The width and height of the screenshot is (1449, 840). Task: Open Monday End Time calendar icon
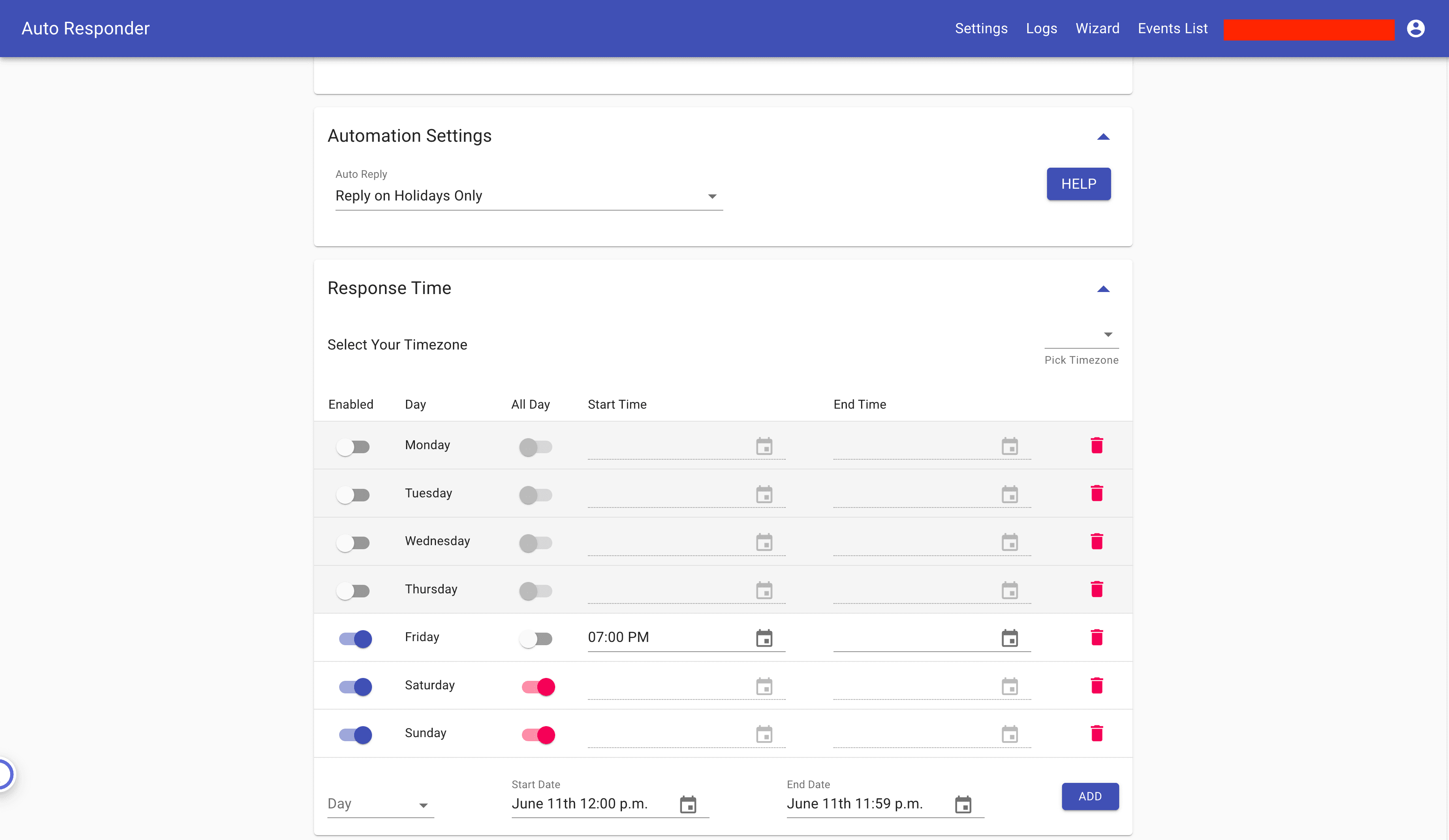click(x=1010, y=446)
